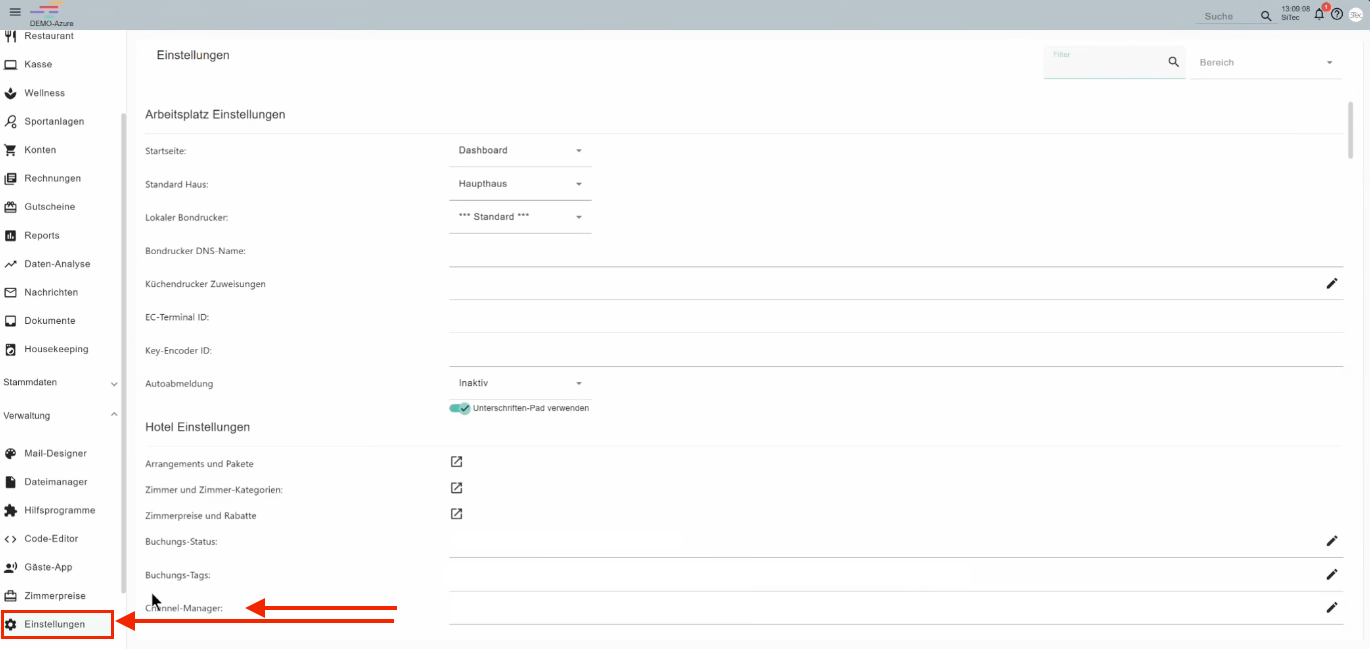
Task: Click the pencil icon for Buchungs-Status
Action: click(x=1331, y=541)
